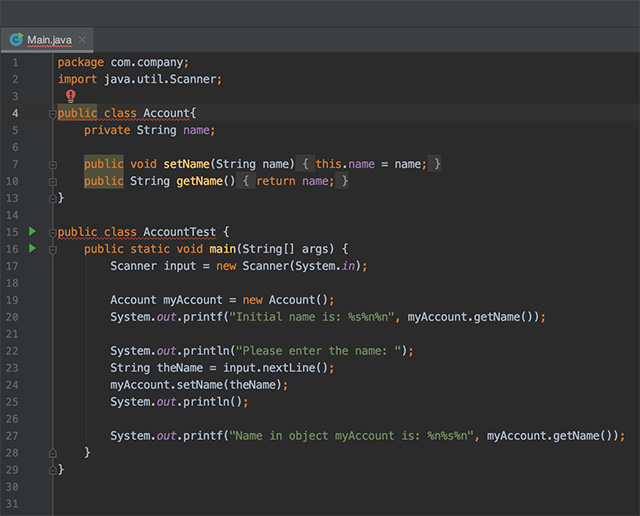This screenshot has height=516, width=640.
Task: Click line number 20 in gutter
Action: click(x=12, y=317)
